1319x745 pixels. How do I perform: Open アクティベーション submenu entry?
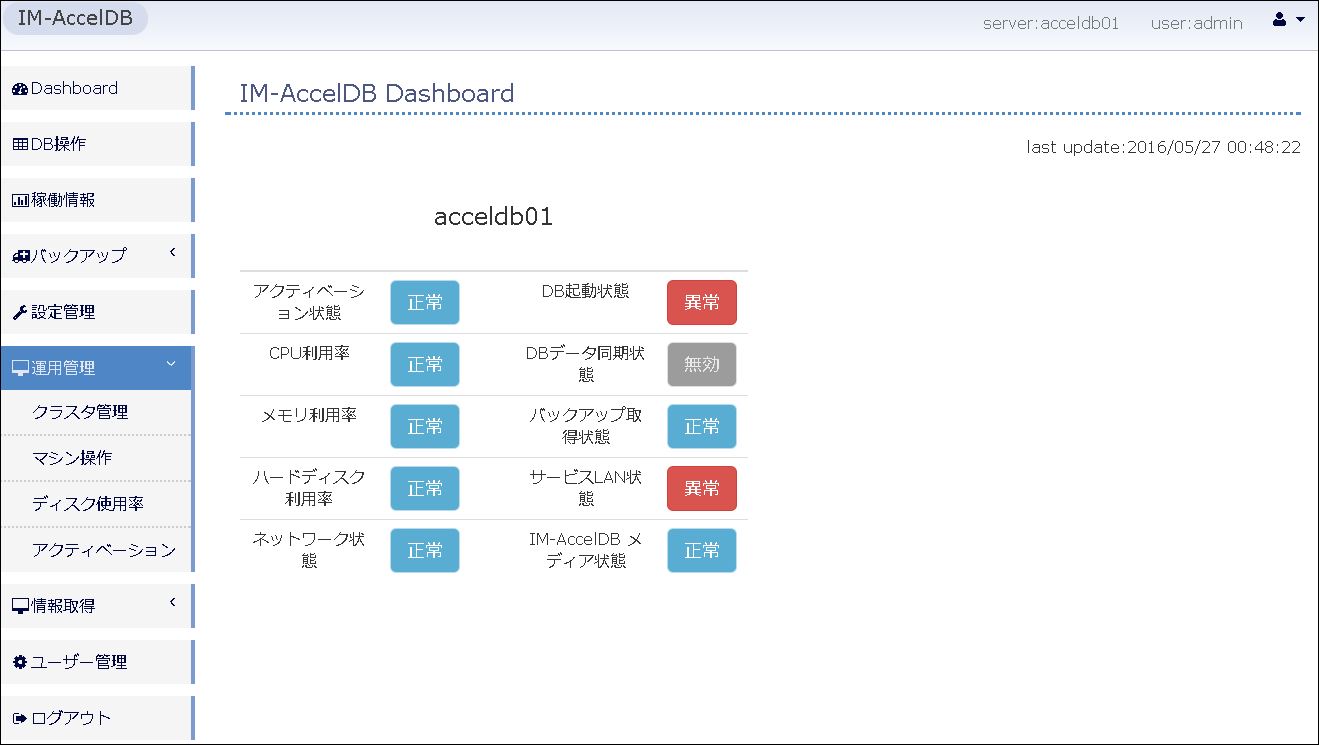pos(96,550)
